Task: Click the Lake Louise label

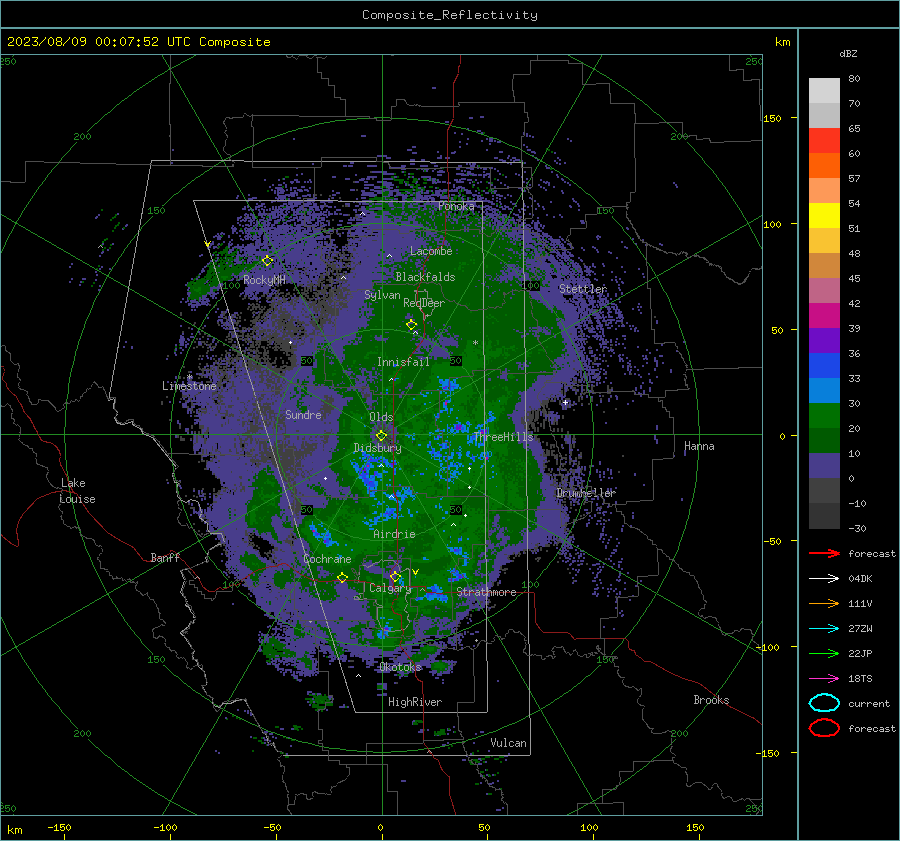Action: pyautogui.click(x=78, y=491)
